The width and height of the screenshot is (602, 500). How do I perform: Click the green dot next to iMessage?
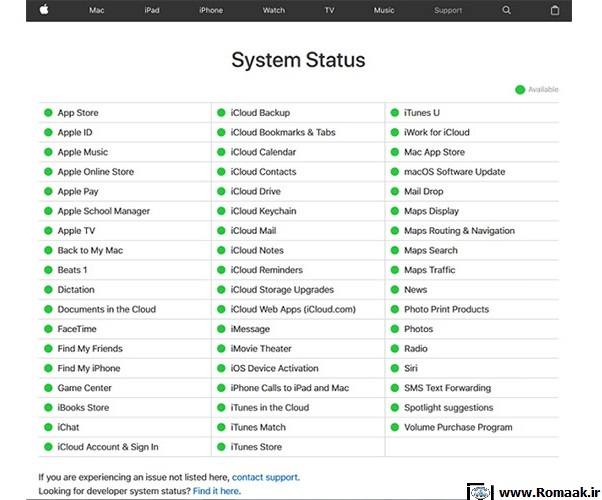tap(221, 329)
